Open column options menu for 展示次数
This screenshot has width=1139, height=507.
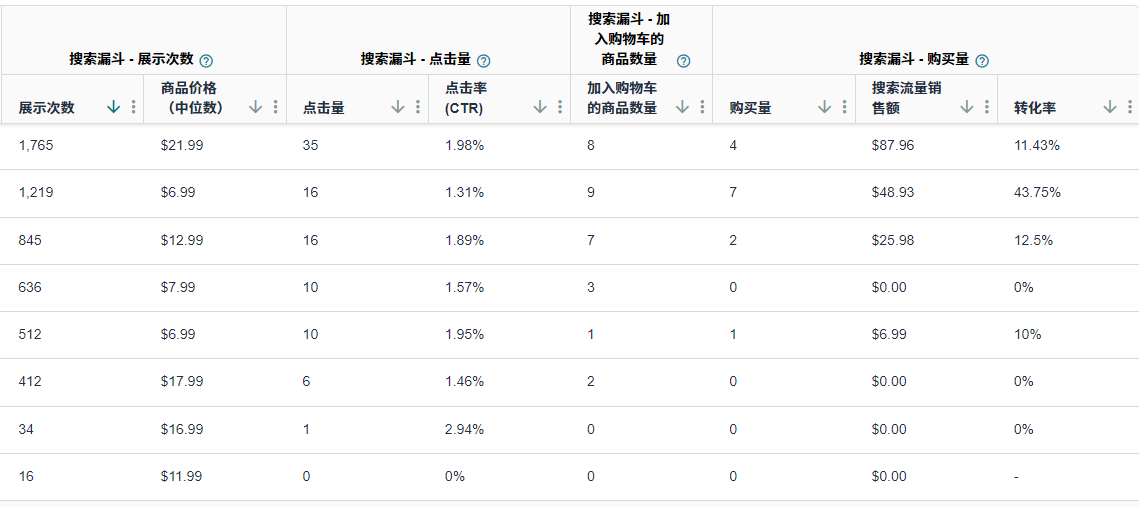click(x=134, y=107)
